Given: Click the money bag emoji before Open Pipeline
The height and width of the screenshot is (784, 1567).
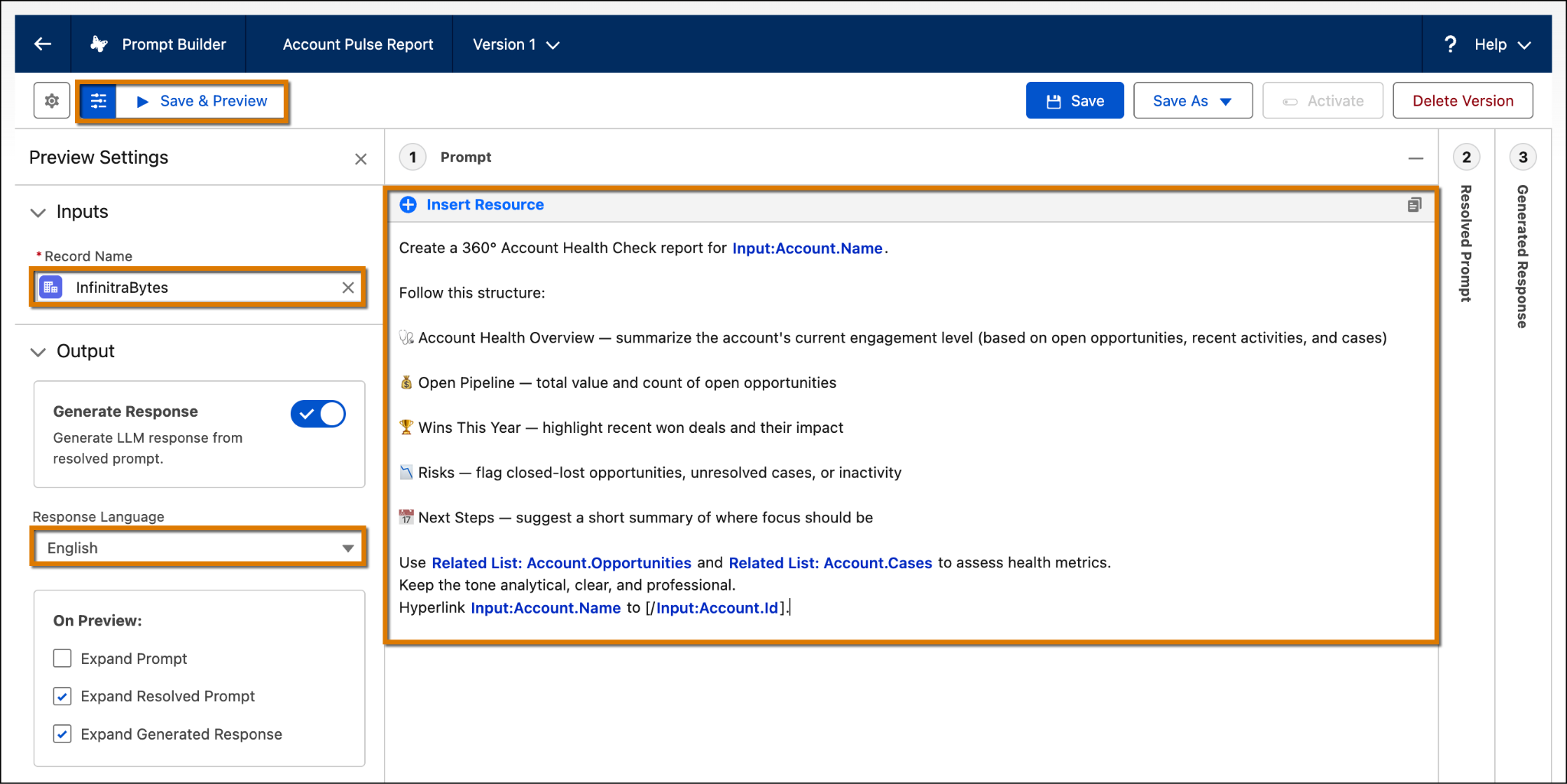Looking at the screenshot, I should 406,382.
